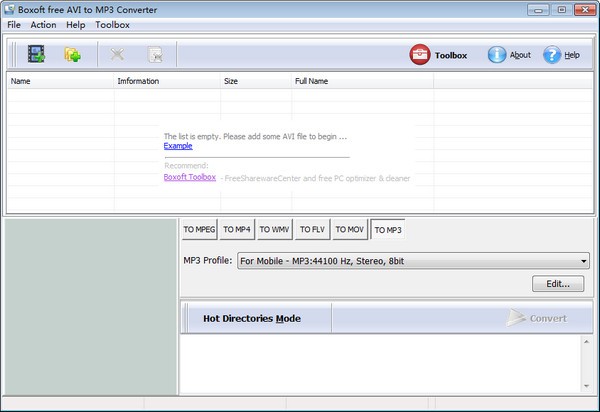Click the Edit... button
The width and height of the screenshot is (600, 412).
[x=558, y=284]
